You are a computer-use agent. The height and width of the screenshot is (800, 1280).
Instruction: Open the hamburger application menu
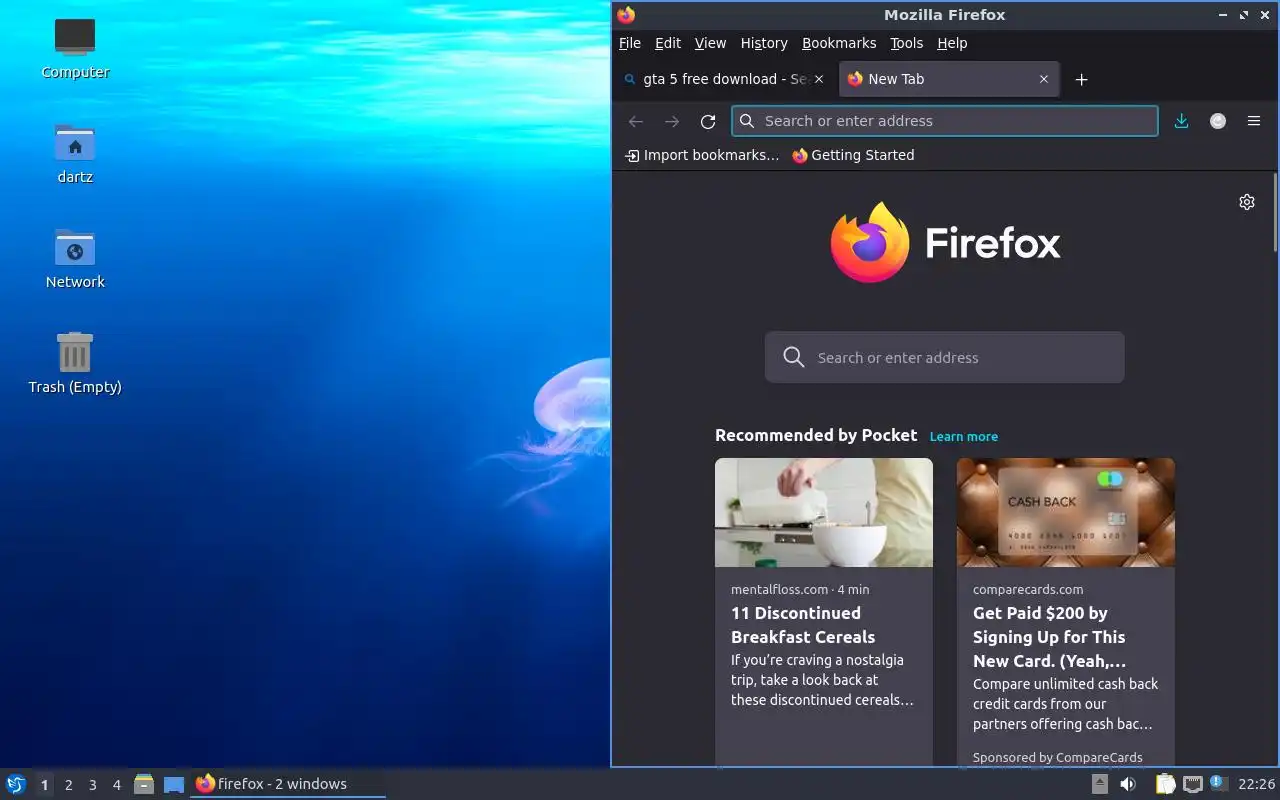pos(1253,121)
